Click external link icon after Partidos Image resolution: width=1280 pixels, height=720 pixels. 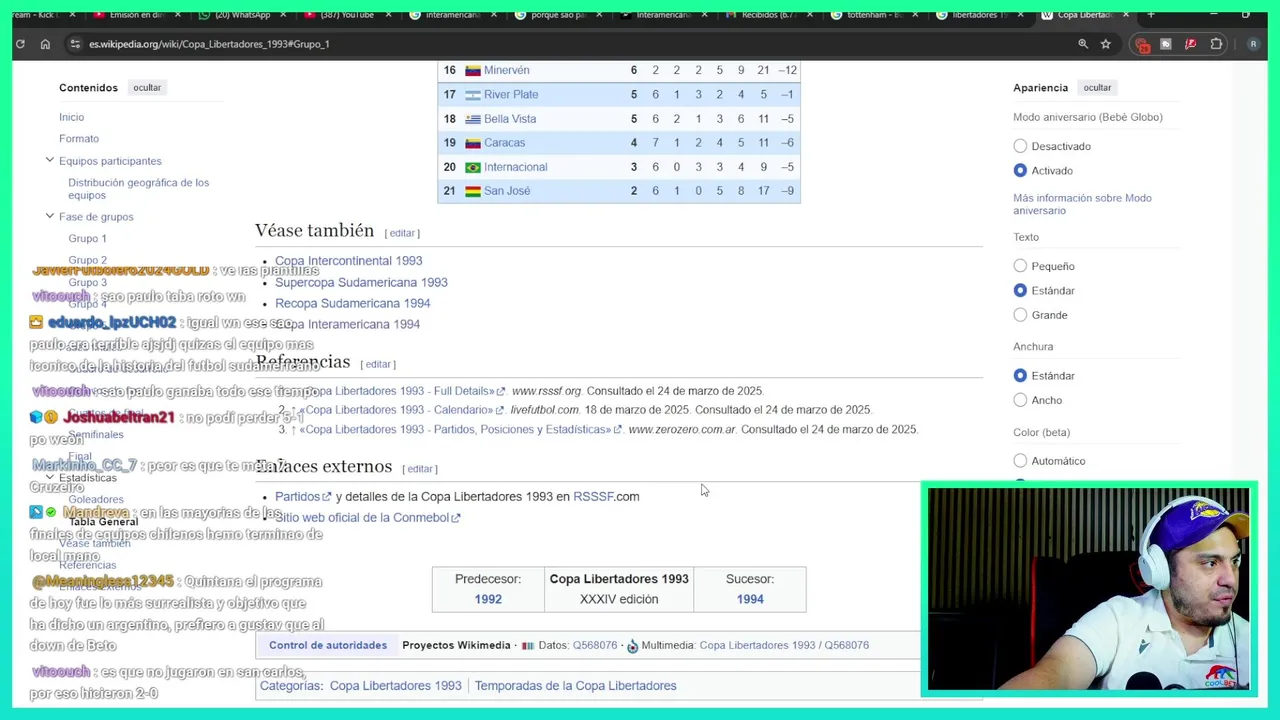tap(326, 497)
